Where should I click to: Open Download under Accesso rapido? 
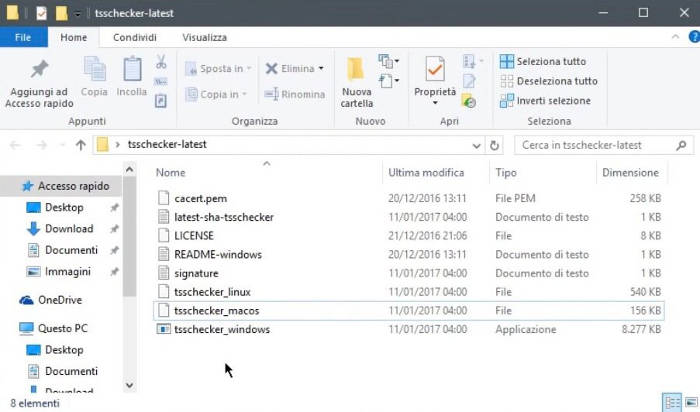click(69, 229)
